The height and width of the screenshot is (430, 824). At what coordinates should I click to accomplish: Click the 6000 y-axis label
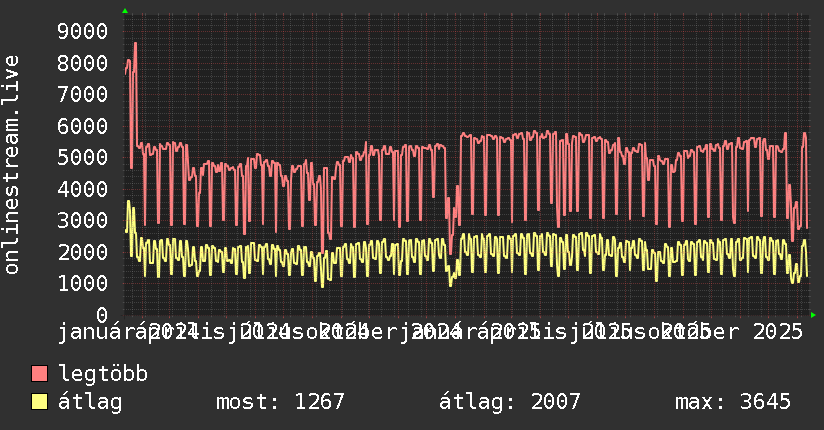tap(83, 126)
